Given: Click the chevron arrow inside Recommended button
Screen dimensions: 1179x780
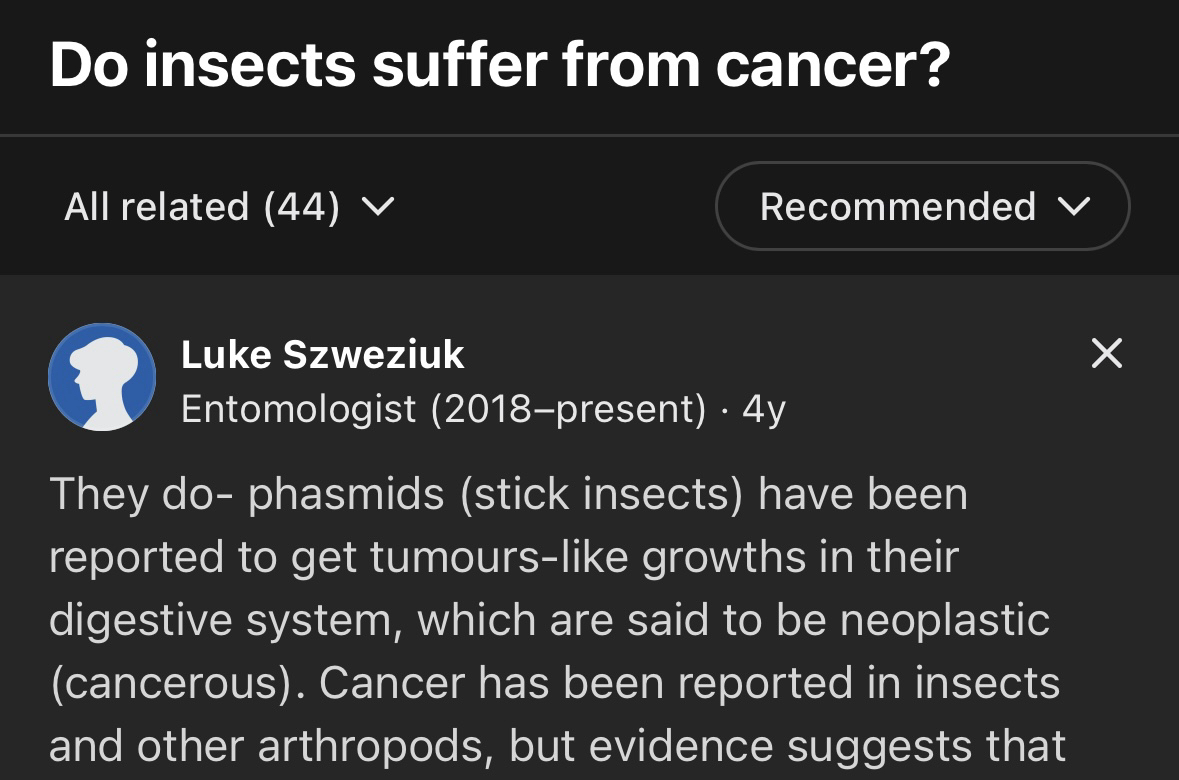Looking at the screenshot, I should point(1073,207).
